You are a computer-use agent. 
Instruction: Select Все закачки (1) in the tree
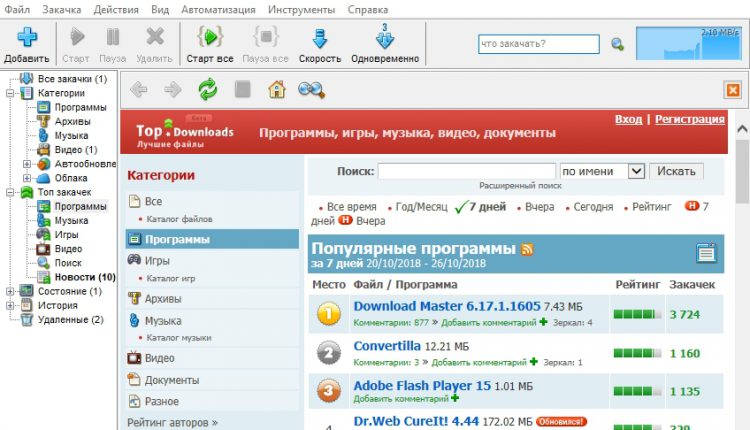[x=72, y=79]
